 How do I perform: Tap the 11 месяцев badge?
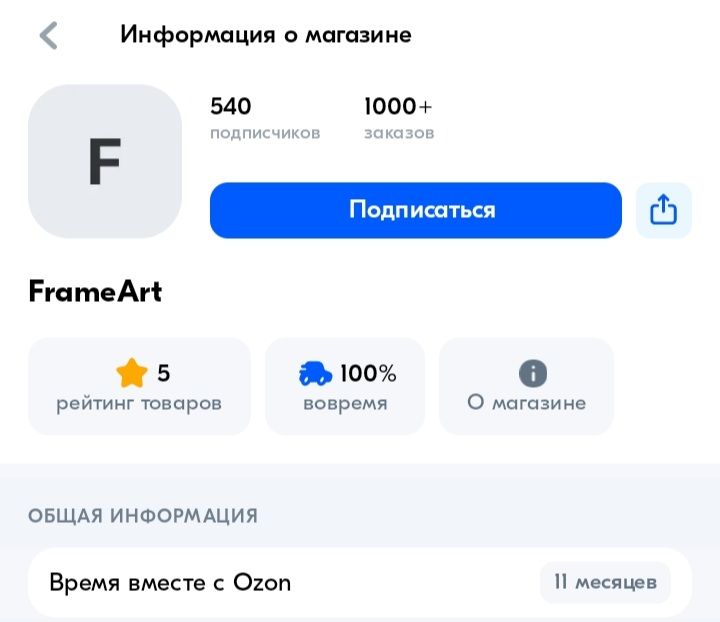[x=605, y=582]
